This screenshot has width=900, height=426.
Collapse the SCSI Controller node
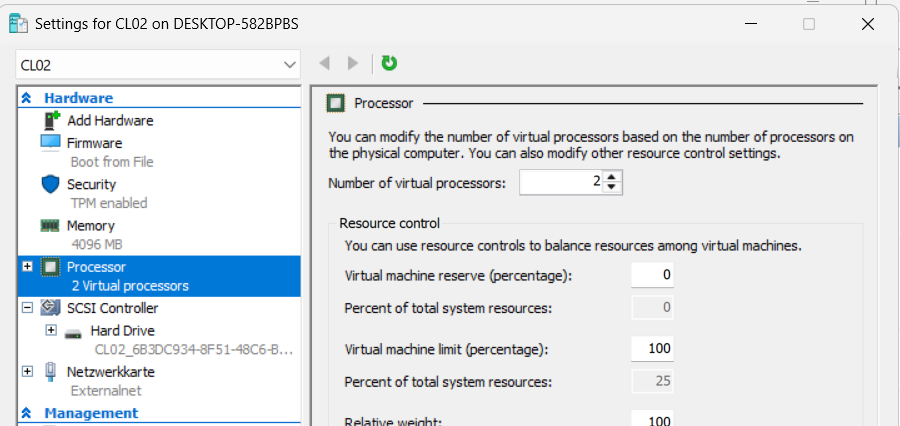pos(27,308)
